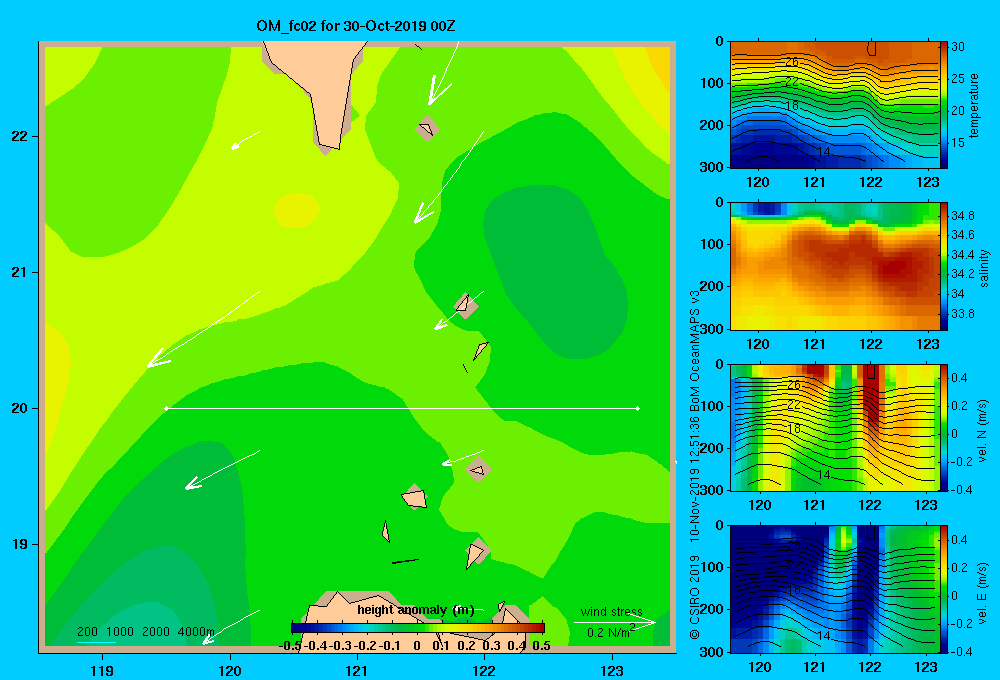1000x680 pixels.
Task: Click latitude label 21 on main map
Action: tap(20, 272)
